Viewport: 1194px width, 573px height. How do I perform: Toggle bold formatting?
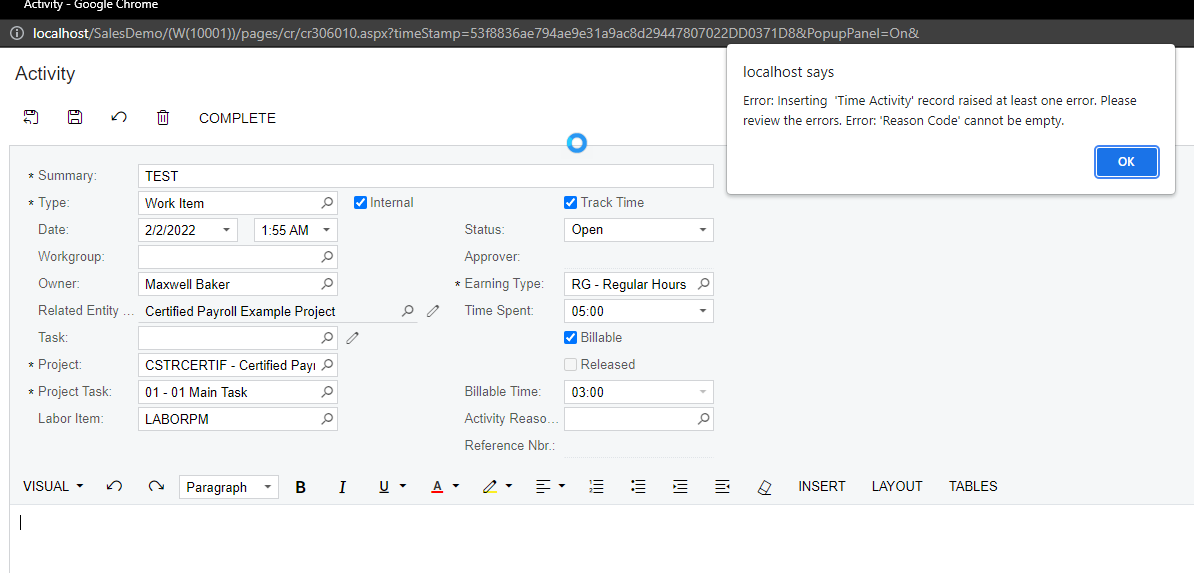pos(301,487)
